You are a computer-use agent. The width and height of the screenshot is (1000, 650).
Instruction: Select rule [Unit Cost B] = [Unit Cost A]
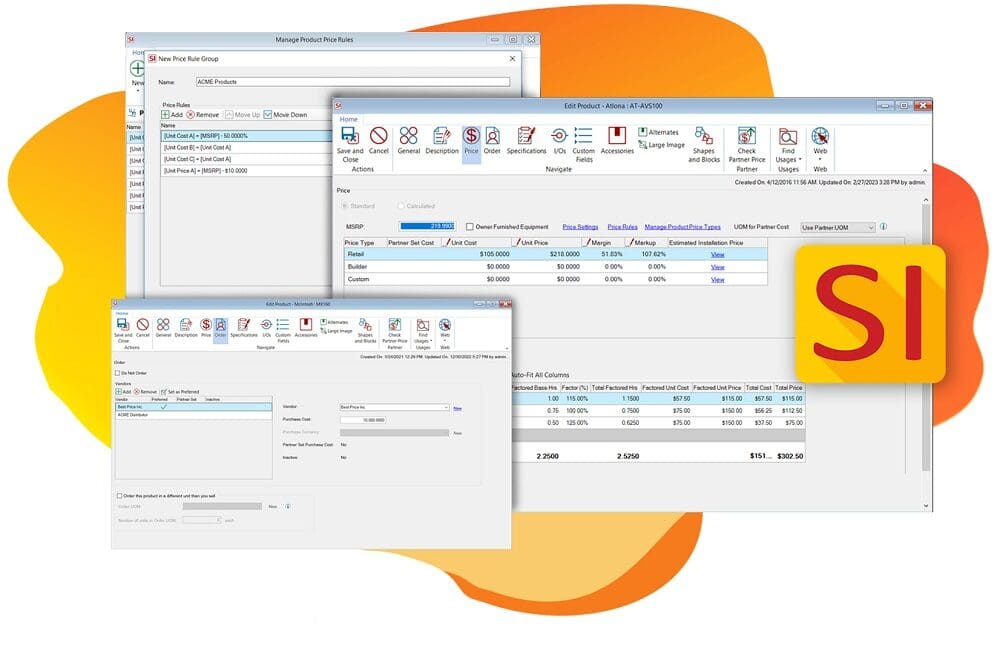(x=246, y=147)
